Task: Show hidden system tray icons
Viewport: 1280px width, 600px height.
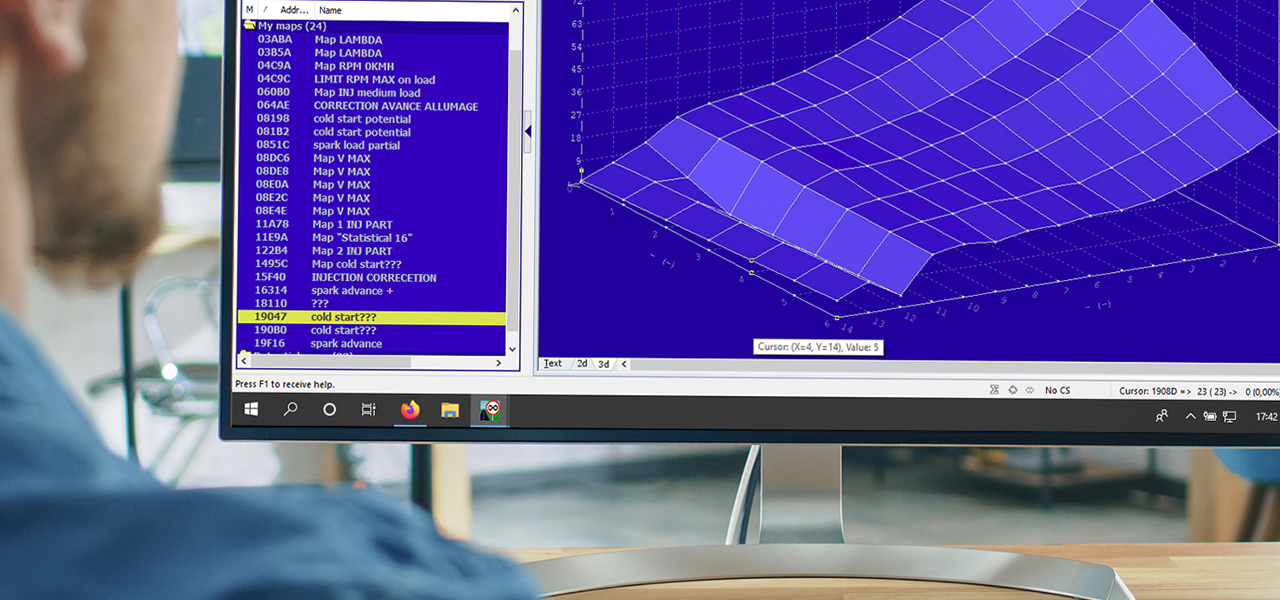Action: pyautogui.click(x=1190, y=416)
